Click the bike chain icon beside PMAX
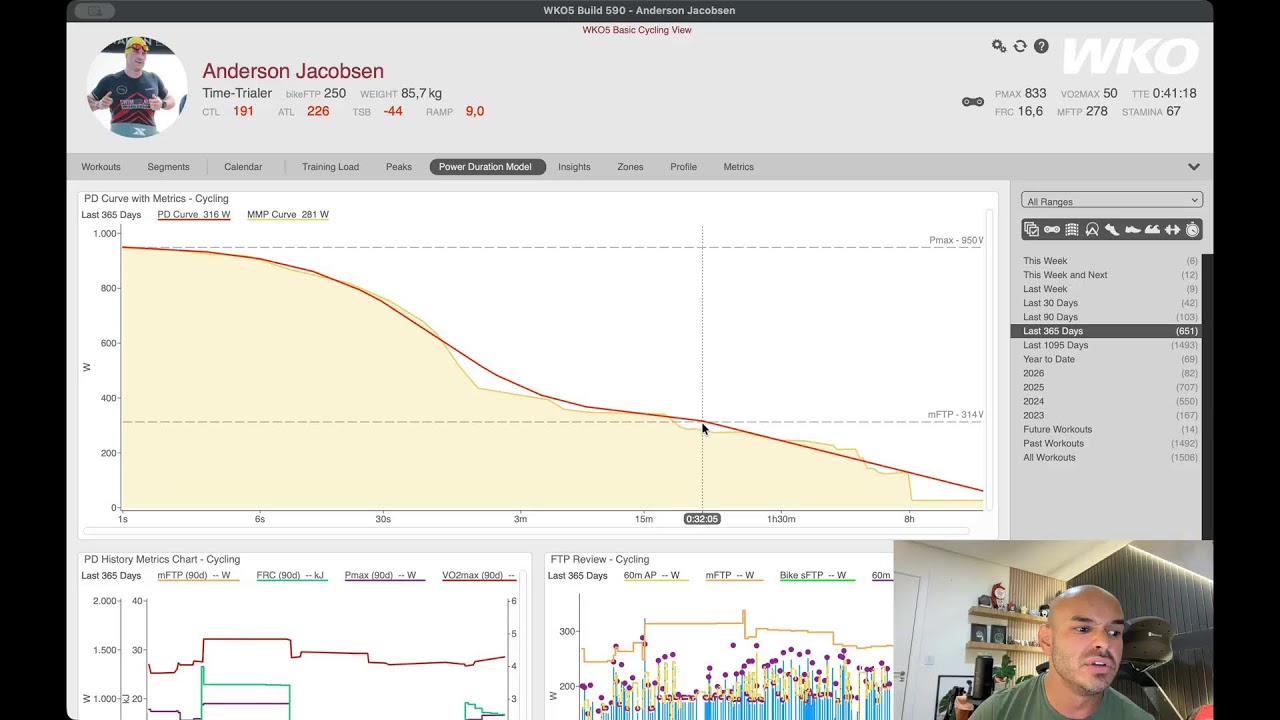1280x720 pixels. pos(972,102)
